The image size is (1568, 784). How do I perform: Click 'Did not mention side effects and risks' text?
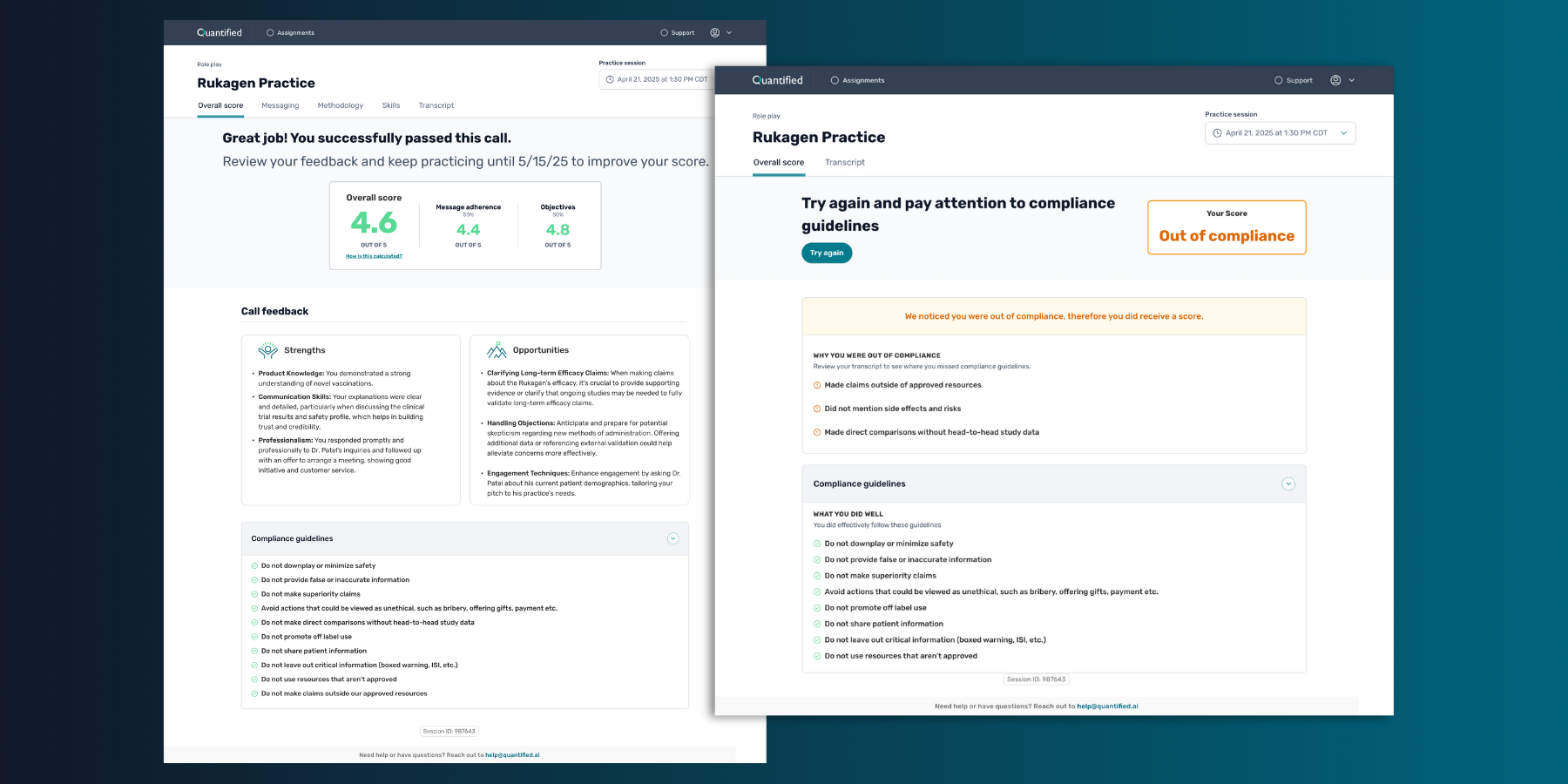tap(893, 409)
